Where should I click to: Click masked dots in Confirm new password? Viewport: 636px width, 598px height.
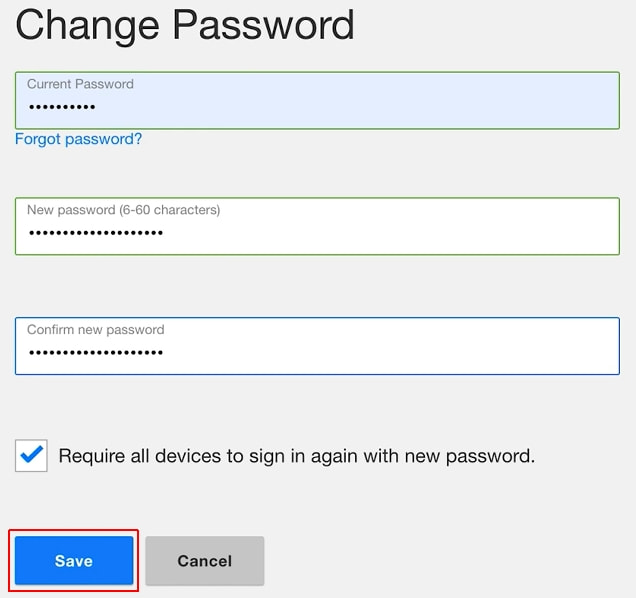pyautogui.click(x=95, y=353)
